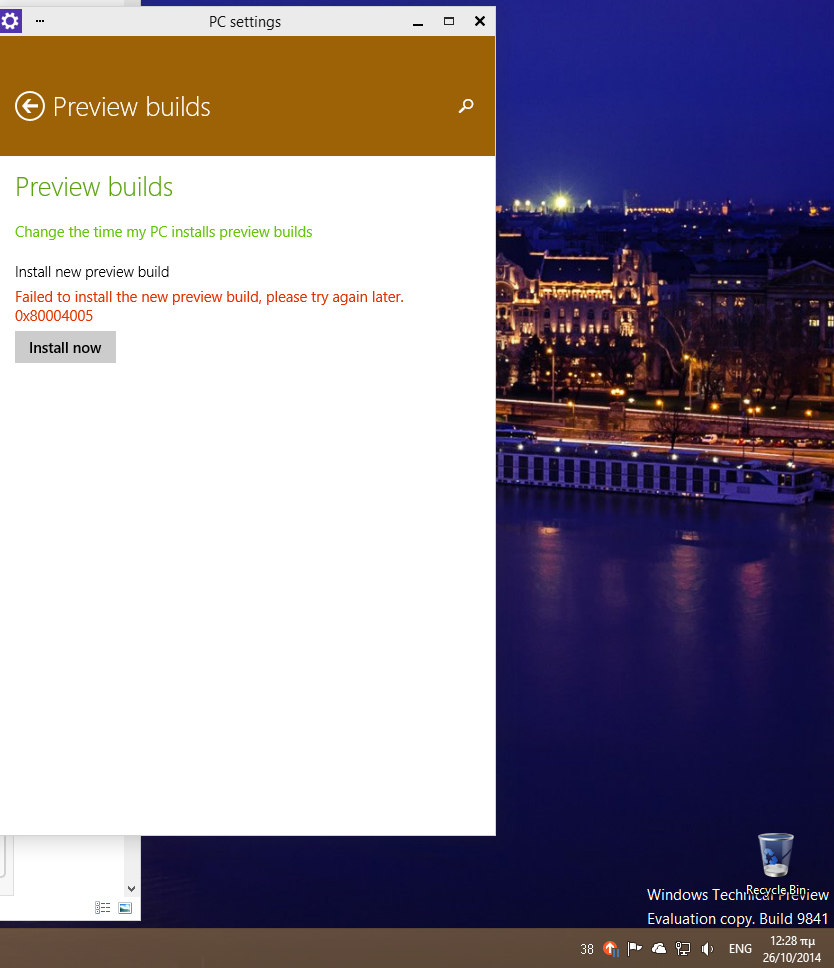
Task: Click the error code text 0x80004005
Action: [x=54, y=316]
